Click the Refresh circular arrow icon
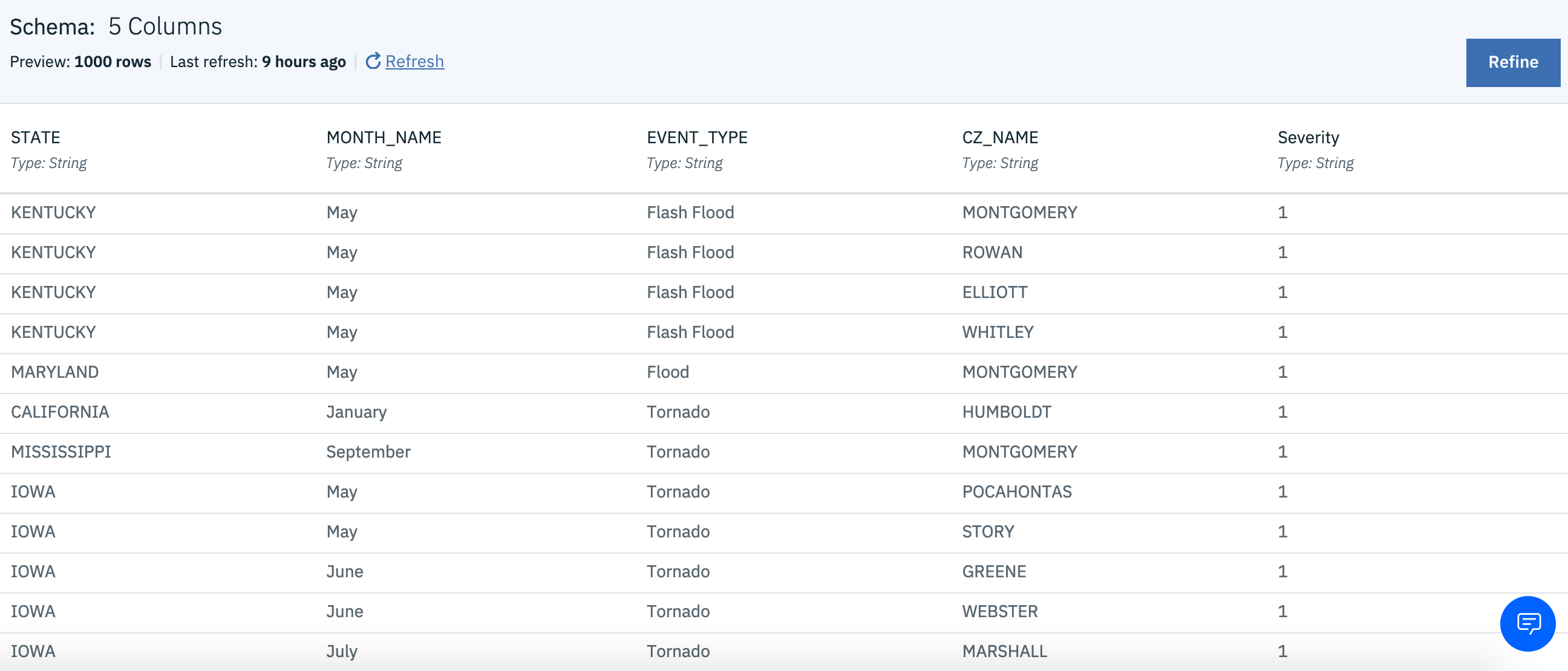Image resolution: width=1568 pixels, height=671 pixels. pos(373,61)
